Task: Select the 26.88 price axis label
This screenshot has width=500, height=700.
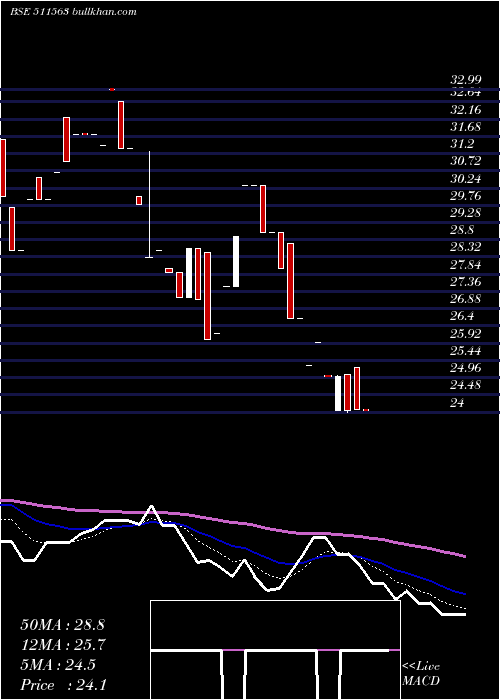Action: (x=466, y=299)
